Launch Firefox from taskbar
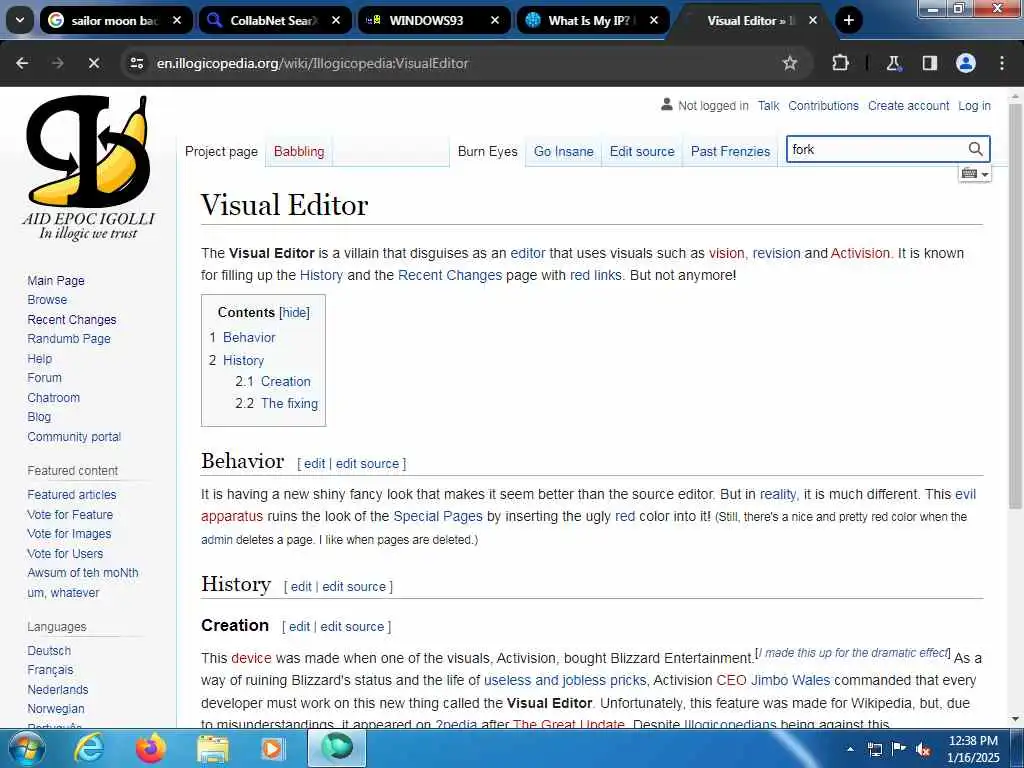Viewport: 1024px width, 768px height. point(151,748)
